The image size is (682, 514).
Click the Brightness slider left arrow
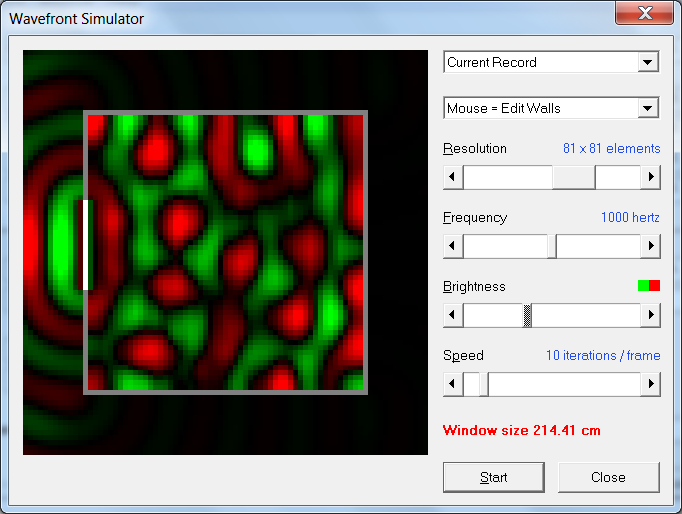(x=452, y=315)
